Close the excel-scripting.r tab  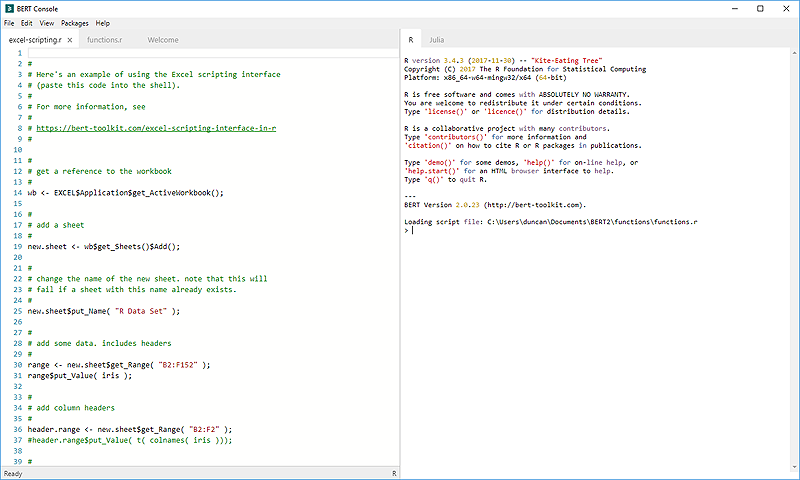[x=69, y=40]
